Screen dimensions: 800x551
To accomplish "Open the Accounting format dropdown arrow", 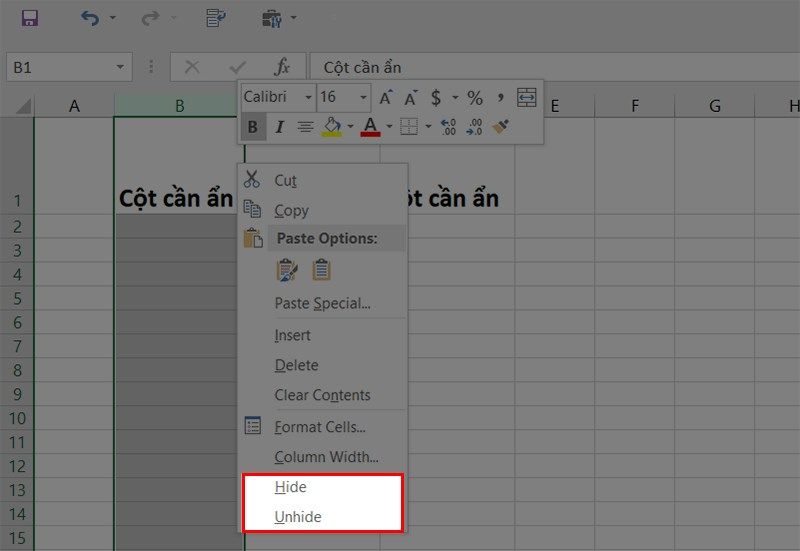I will pos(455,97).
